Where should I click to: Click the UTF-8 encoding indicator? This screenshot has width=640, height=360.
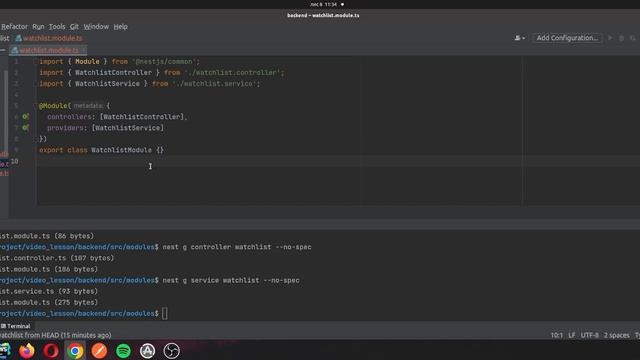(x=589, y=336)
